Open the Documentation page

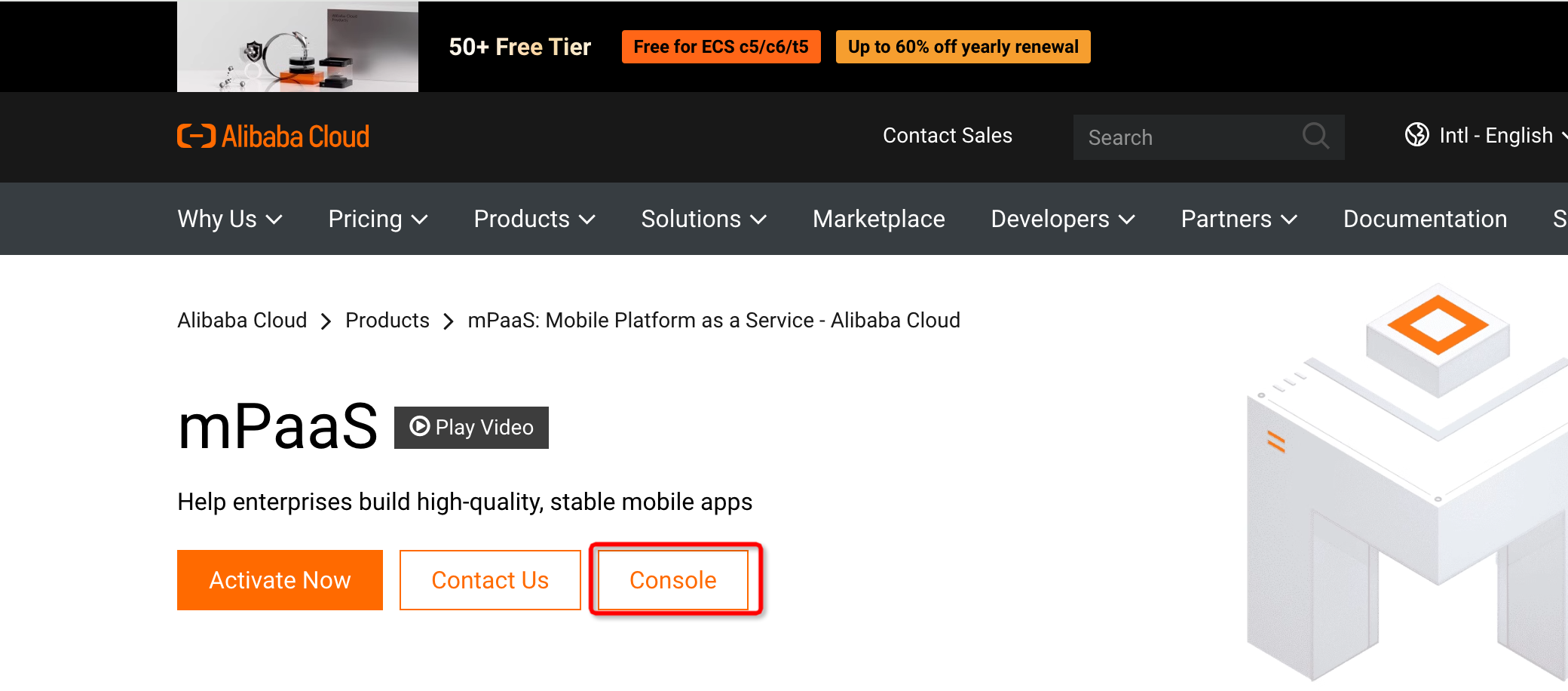[1425, 220]
